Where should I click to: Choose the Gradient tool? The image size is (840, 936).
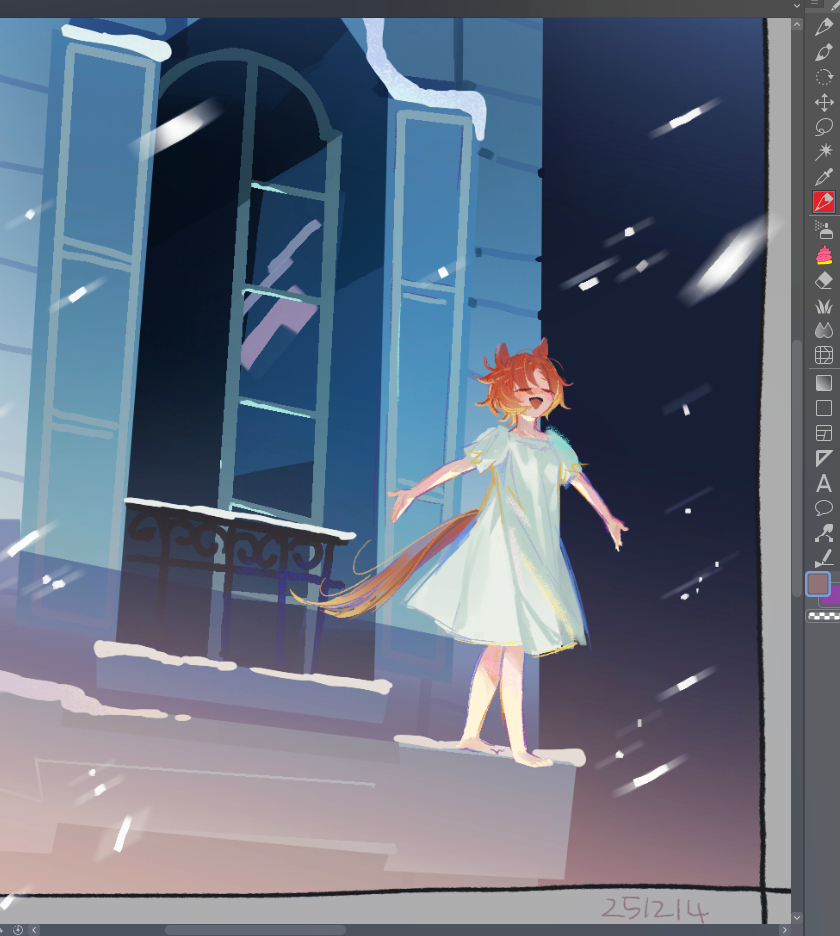(824, 382)
